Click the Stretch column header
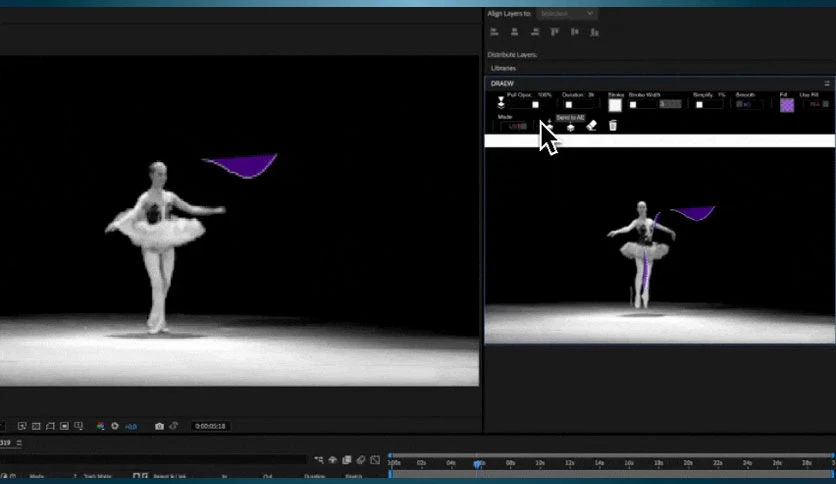 pos(353,477)
